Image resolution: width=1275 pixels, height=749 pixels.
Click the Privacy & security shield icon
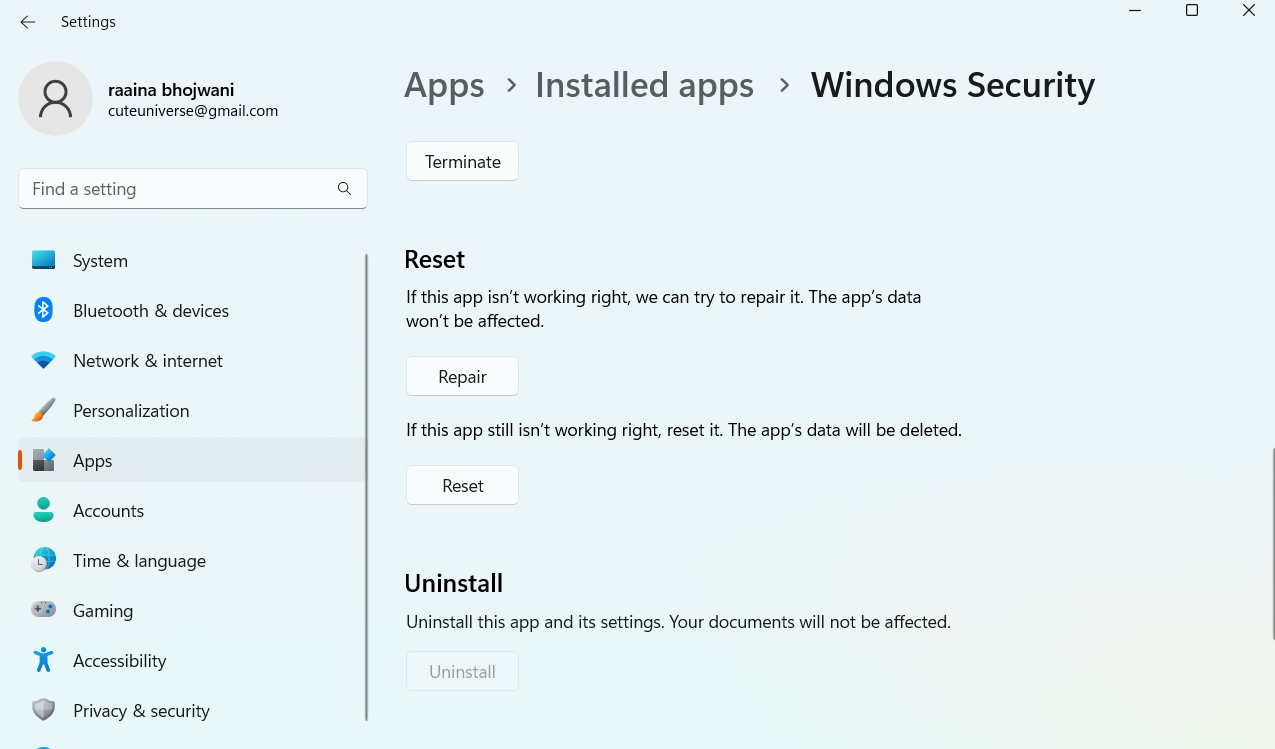click(43, 710)
